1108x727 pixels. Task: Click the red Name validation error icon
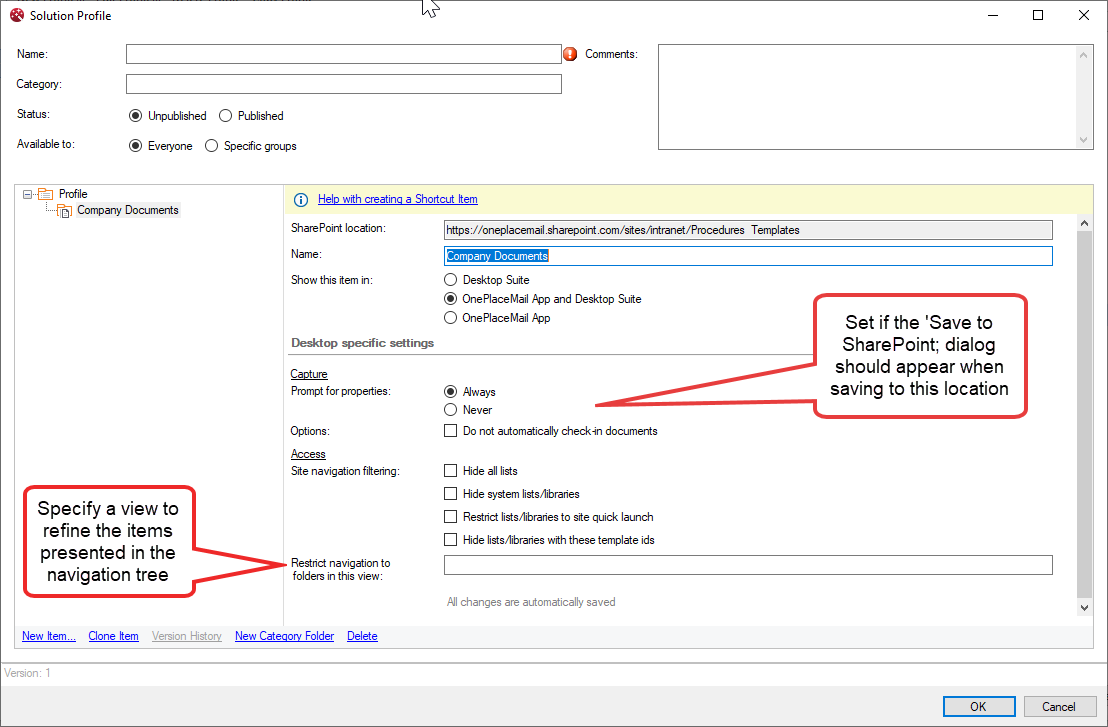click(x=571, y=54)
